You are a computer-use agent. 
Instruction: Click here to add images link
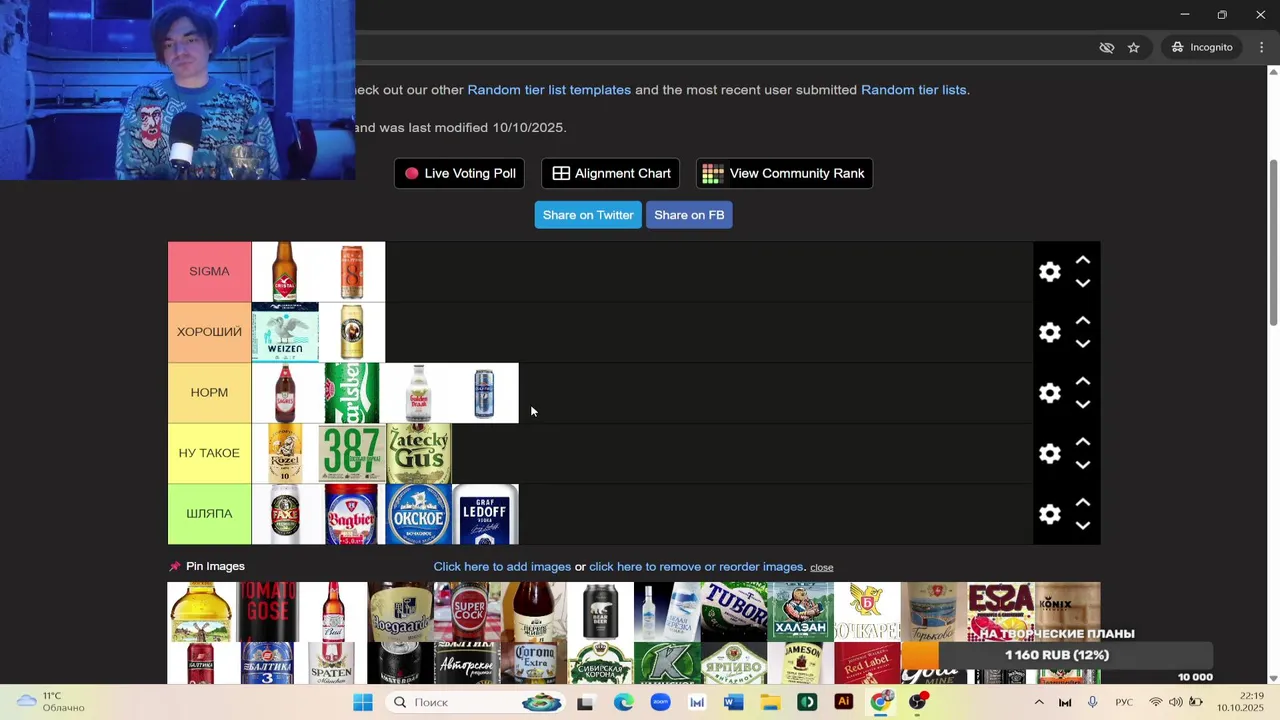(x=502, y=567)
